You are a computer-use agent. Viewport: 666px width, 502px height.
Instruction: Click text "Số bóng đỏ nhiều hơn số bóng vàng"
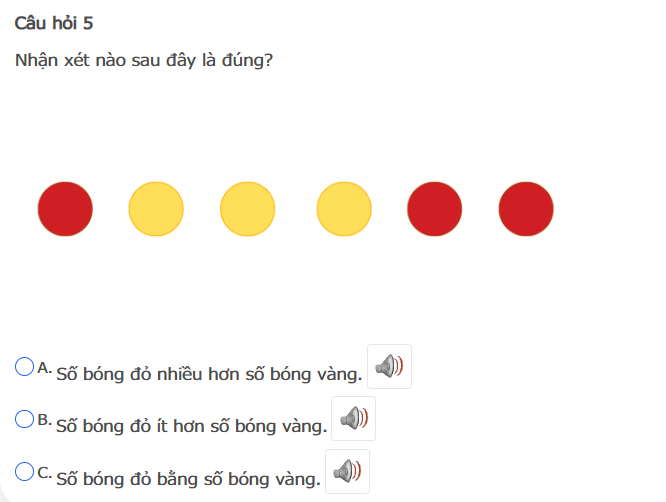(x=209, y=375)
